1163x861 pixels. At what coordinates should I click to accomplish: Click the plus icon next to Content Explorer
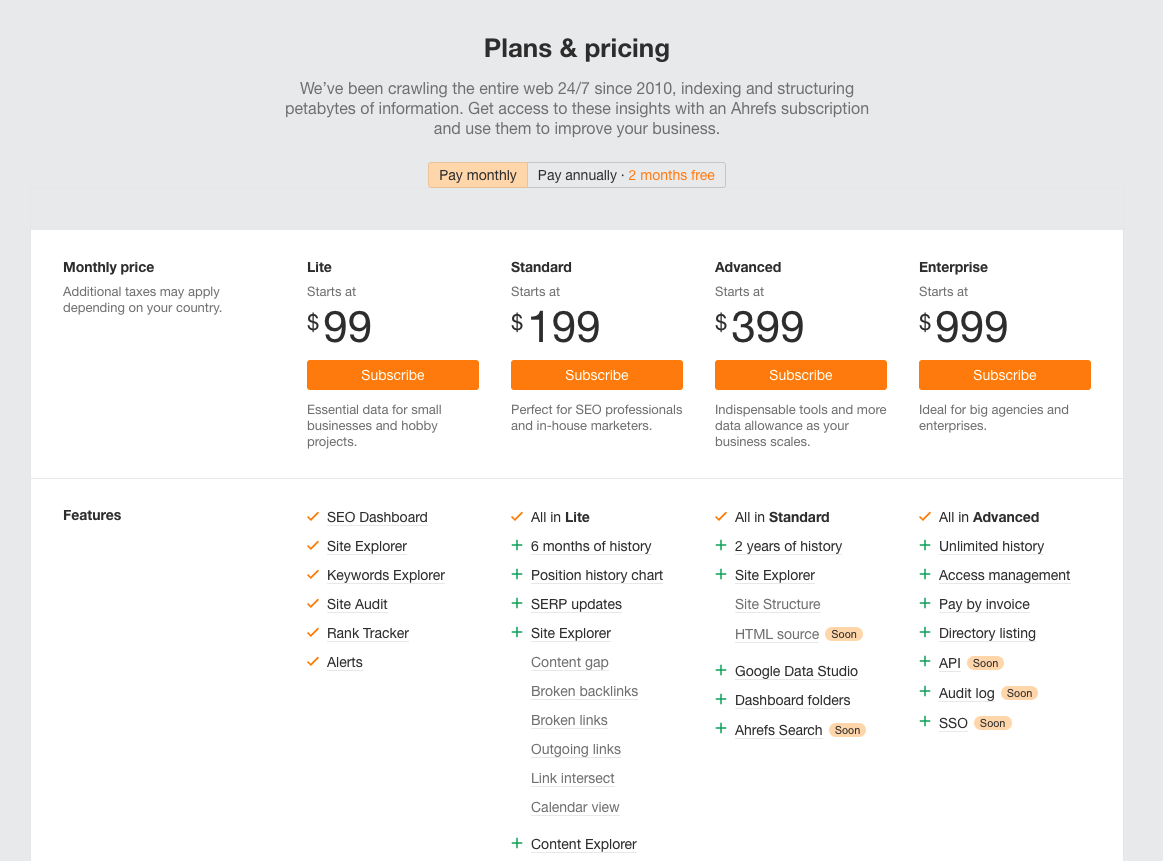pyautogui.click(x=517, y=843)
